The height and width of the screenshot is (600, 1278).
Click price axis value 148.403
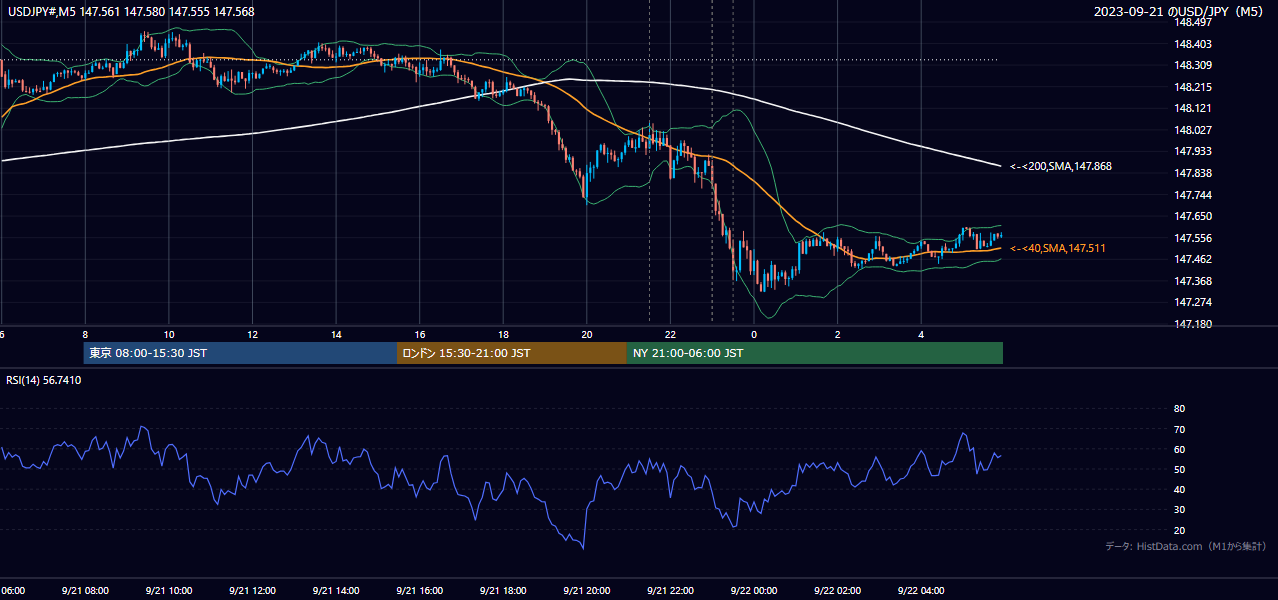coord(1192,44)
